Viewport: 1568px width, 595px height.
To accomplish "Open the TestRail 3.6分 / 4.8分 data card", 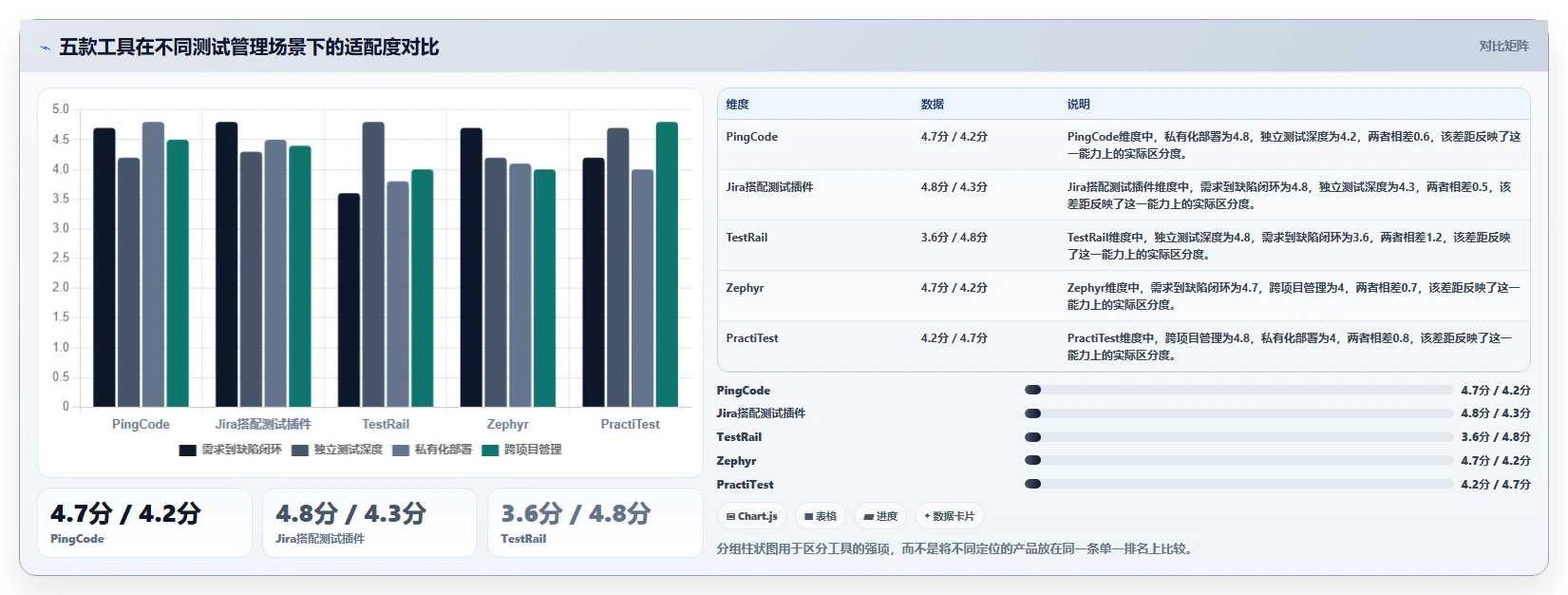I will (595, 523).
